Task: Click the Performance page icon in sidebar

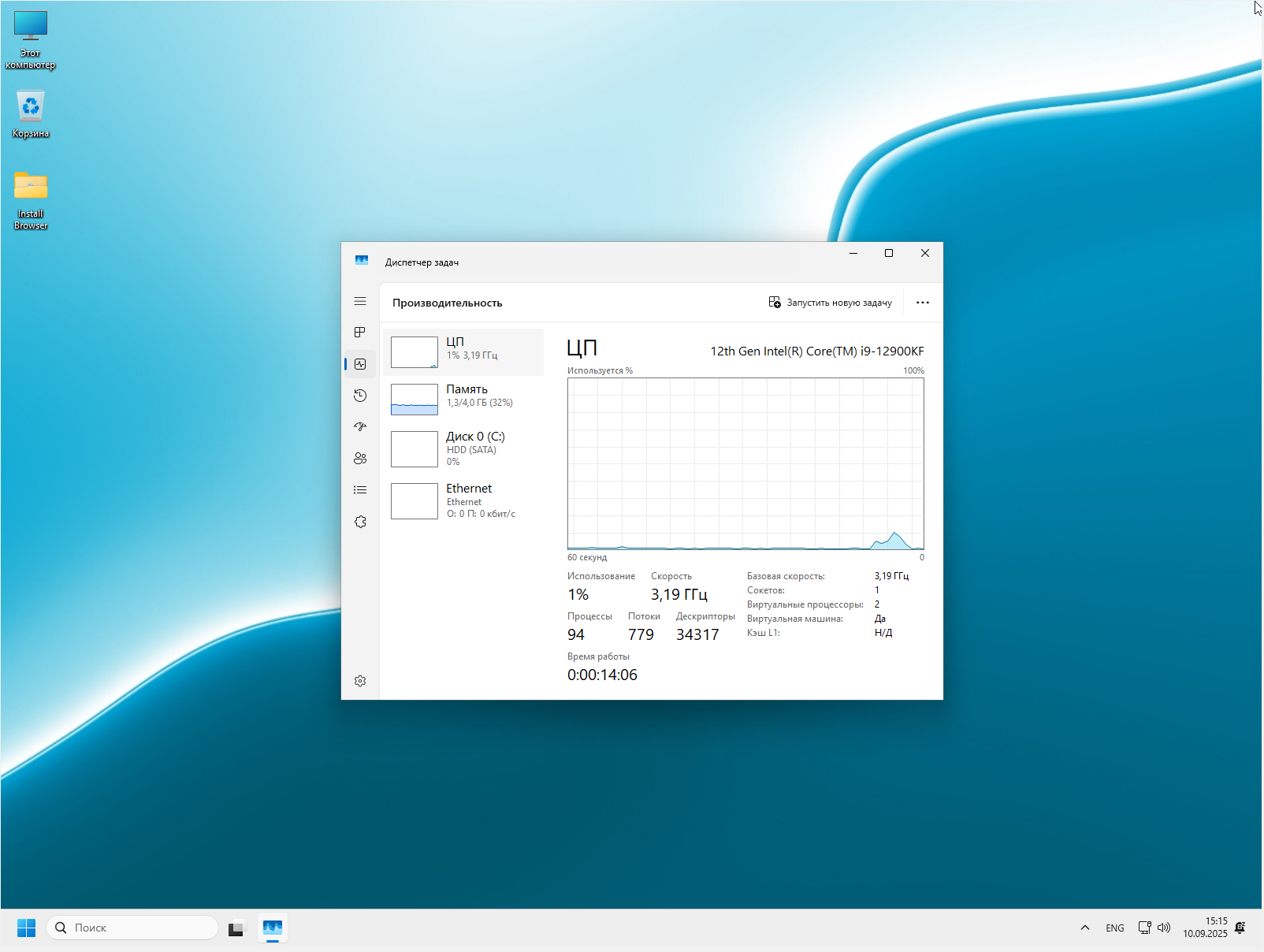Action: tap(360, 364)
